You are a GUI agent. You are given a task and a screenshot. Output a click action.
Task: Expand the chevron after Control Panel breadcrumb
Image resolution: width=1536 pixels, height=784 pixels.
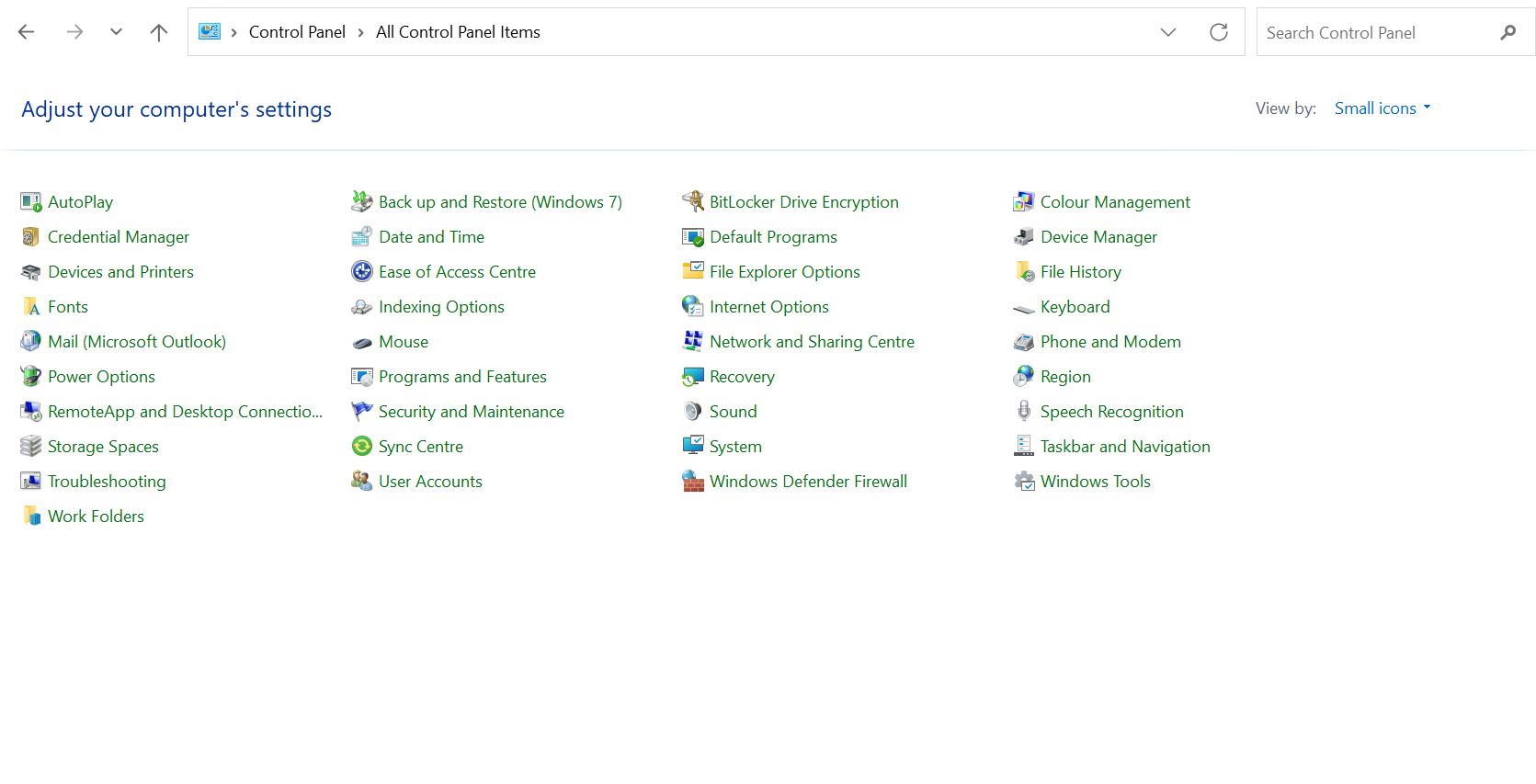[x=360, y=32]
